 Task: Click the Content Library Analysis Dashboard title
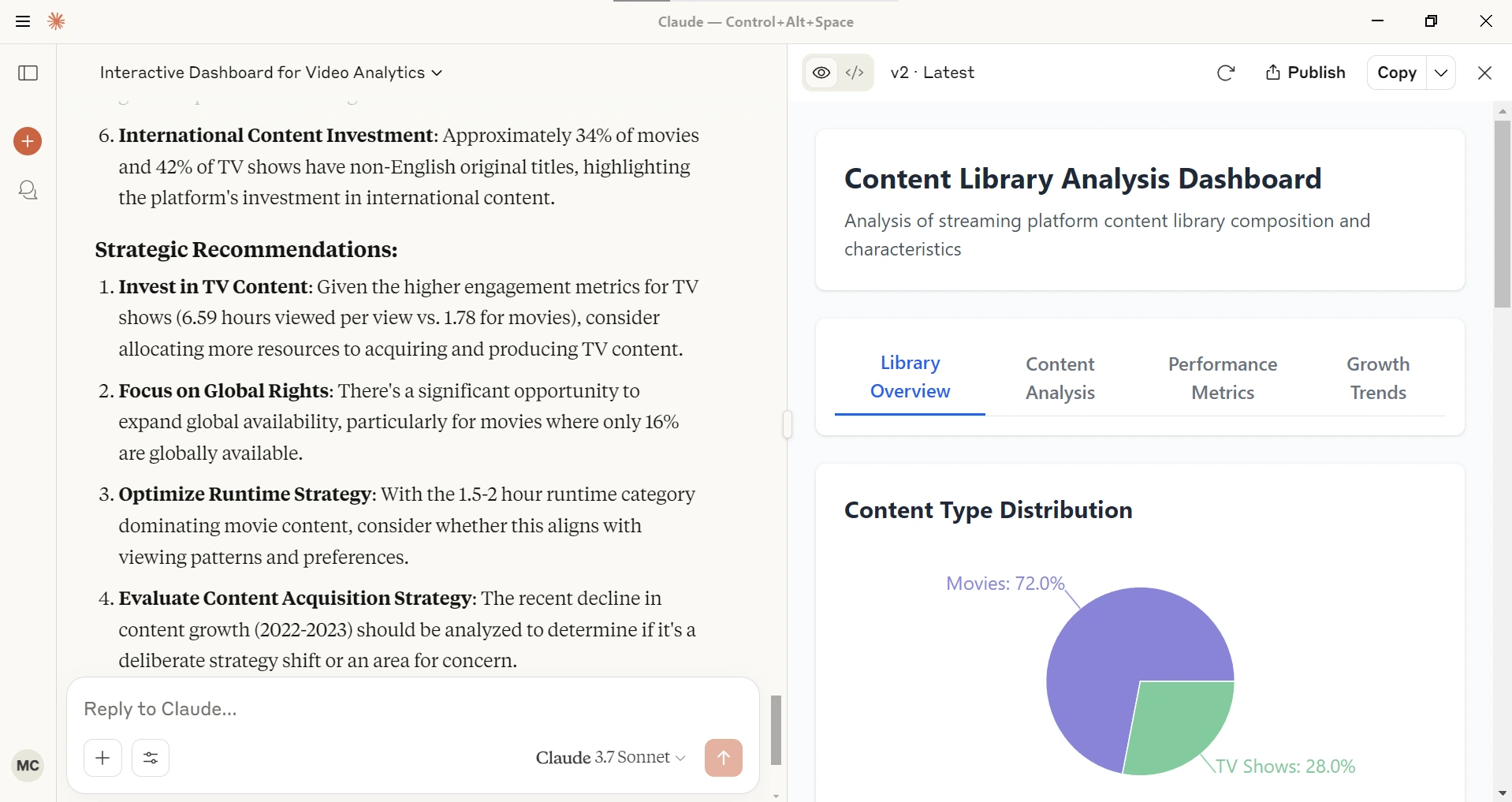pos(1082,179)
